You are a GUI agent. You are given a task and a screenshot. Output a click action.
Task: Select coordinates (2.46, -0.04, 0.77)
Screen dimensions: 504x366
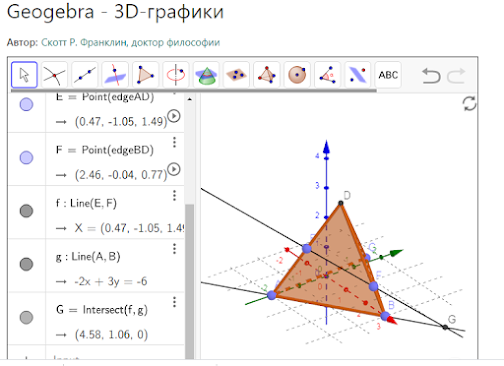coord(121,175)
